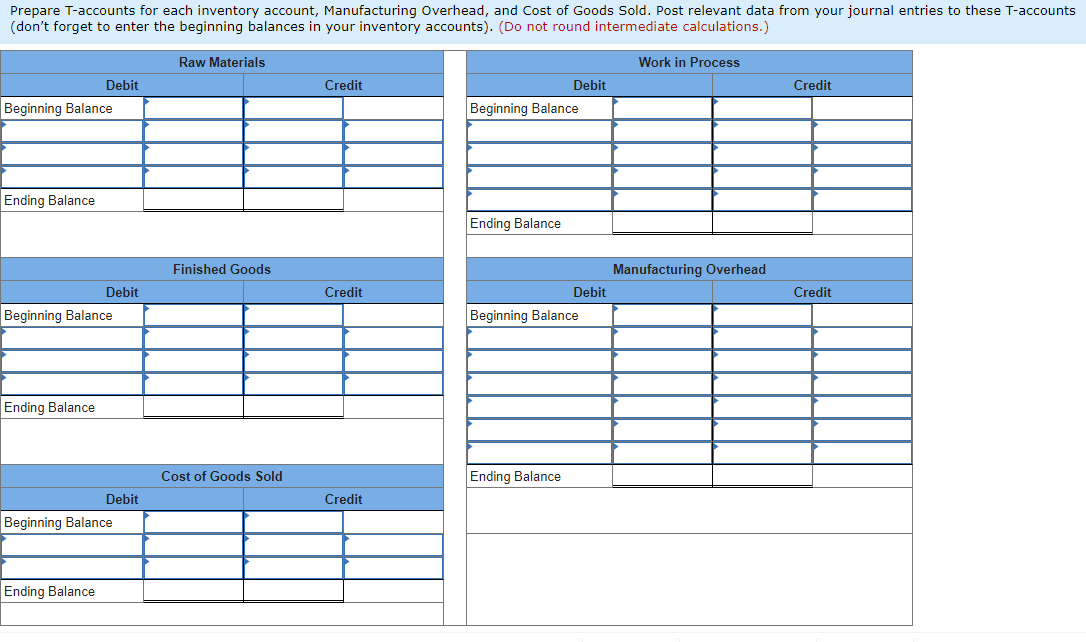
Task: Select Cost of Goods Sold Ending Balance credit cell
Action: tap(293, 591)
